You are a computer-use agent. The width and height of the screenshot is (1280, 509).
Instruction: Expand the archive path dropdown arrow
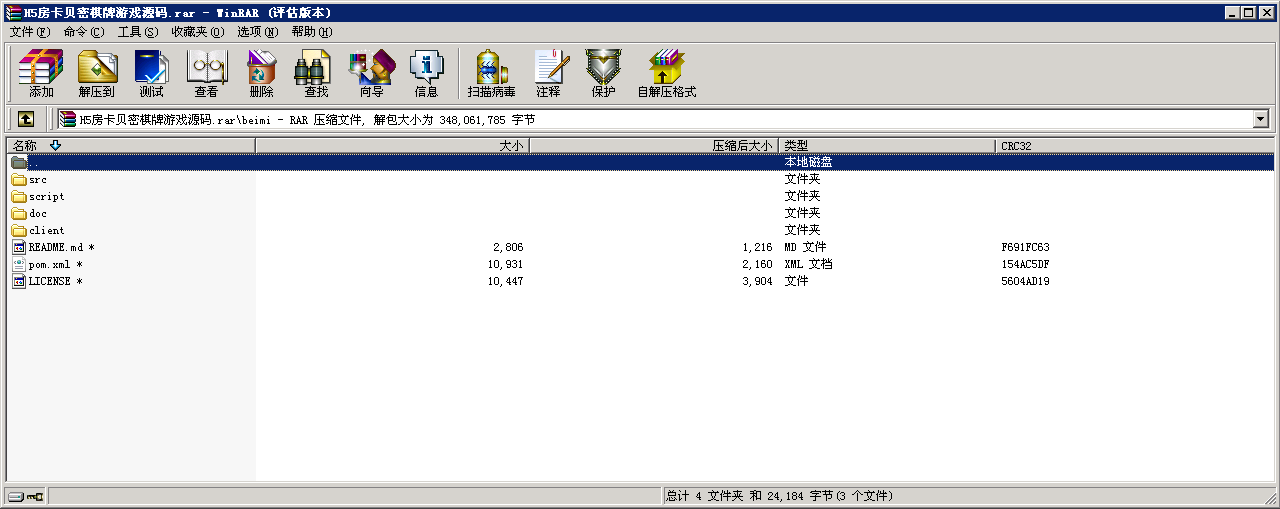point(1260,119)
